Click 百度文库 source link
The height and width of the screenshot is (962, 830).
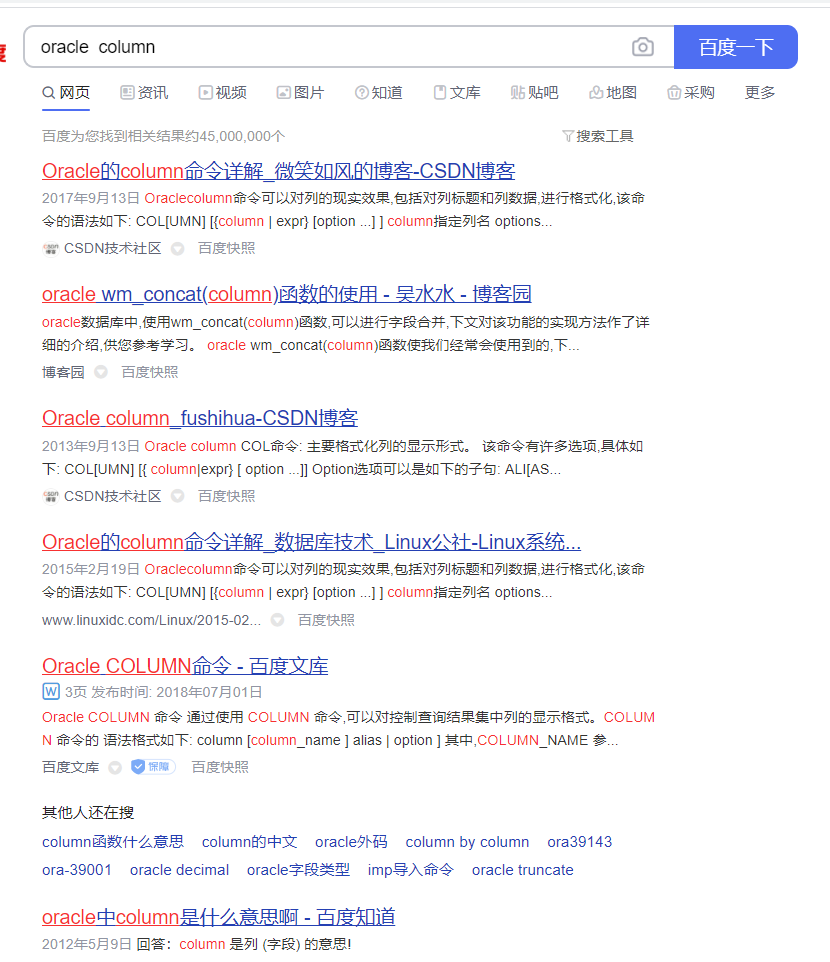point(71,768)
